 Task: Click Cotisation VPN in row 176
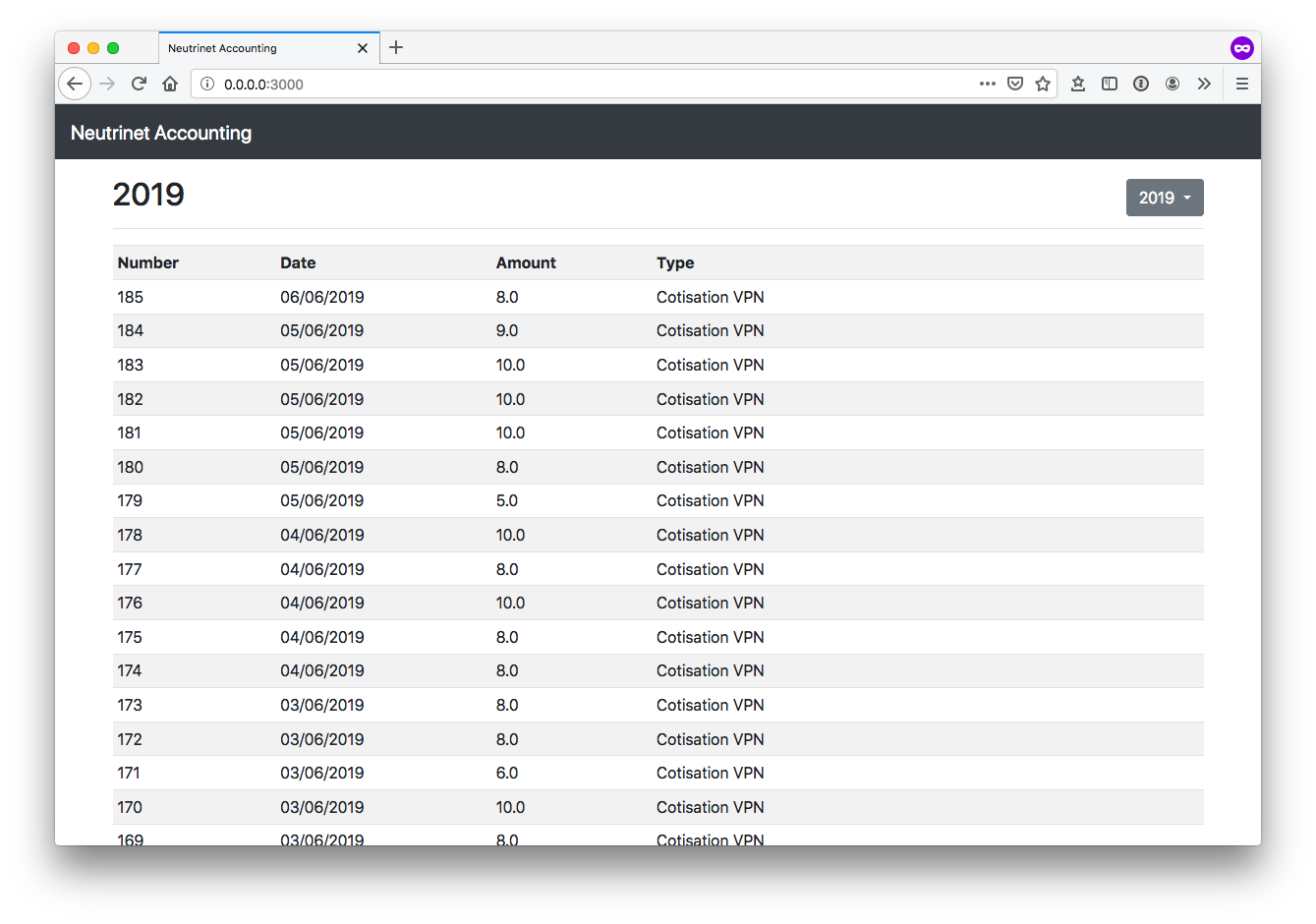tap(710, 603)
